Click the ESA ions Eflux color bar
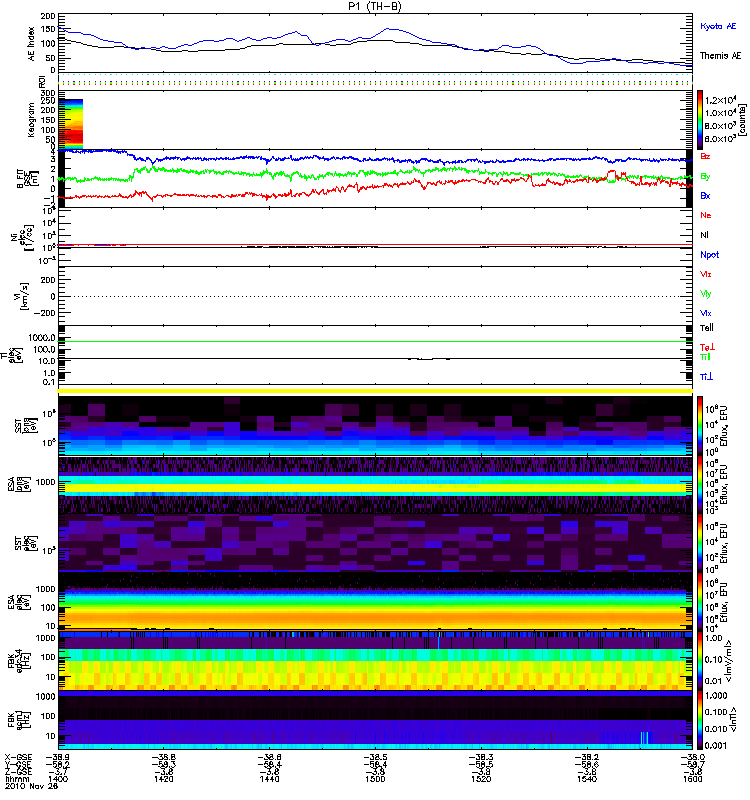750x800 pixels. tap(700, 484)
